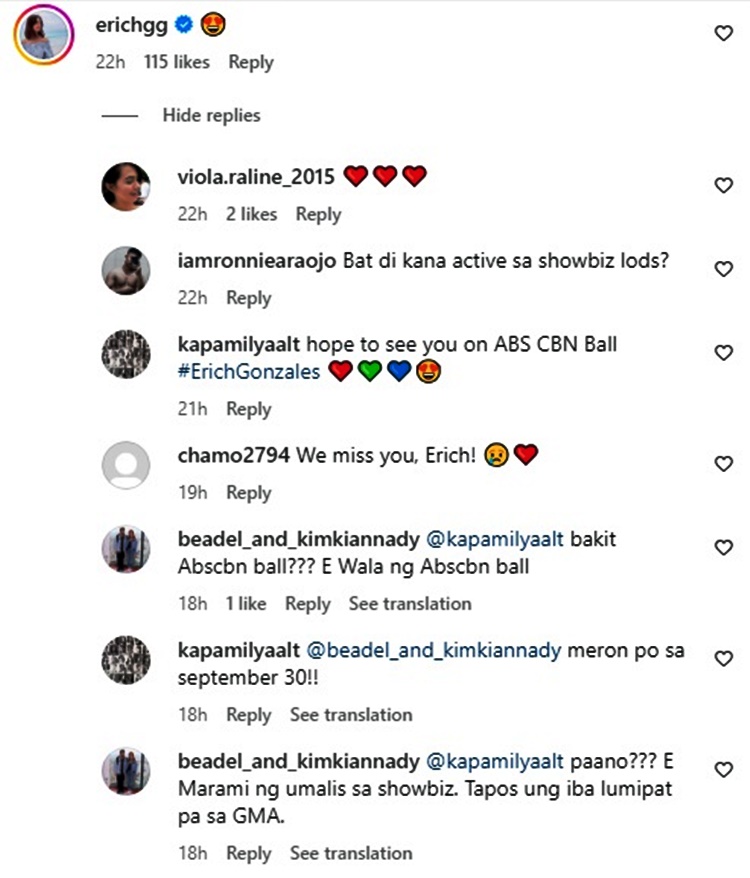Open the #ErichGonzales hashtag
The height and width of the screenshot is (878, 750).
click(x=248, y=372)
